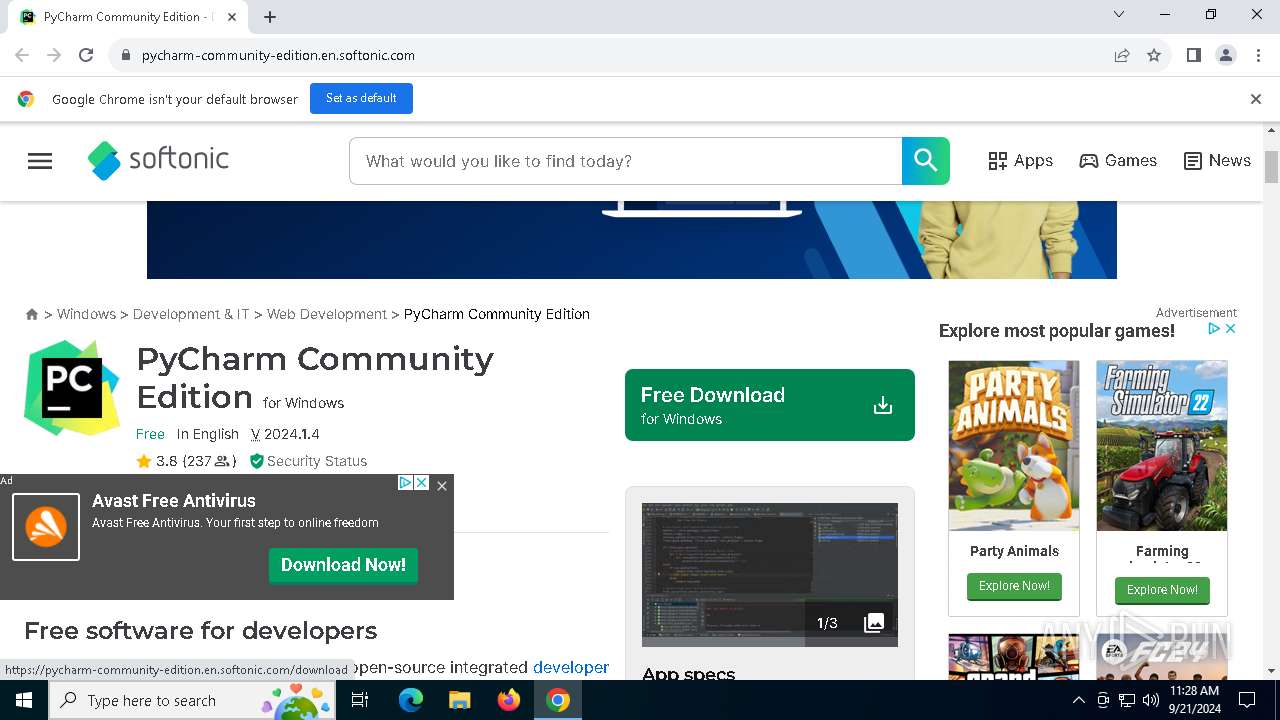This screenshot has width=1280, height=720.
Task: Open the Games section
Action: click(1118, 161)
